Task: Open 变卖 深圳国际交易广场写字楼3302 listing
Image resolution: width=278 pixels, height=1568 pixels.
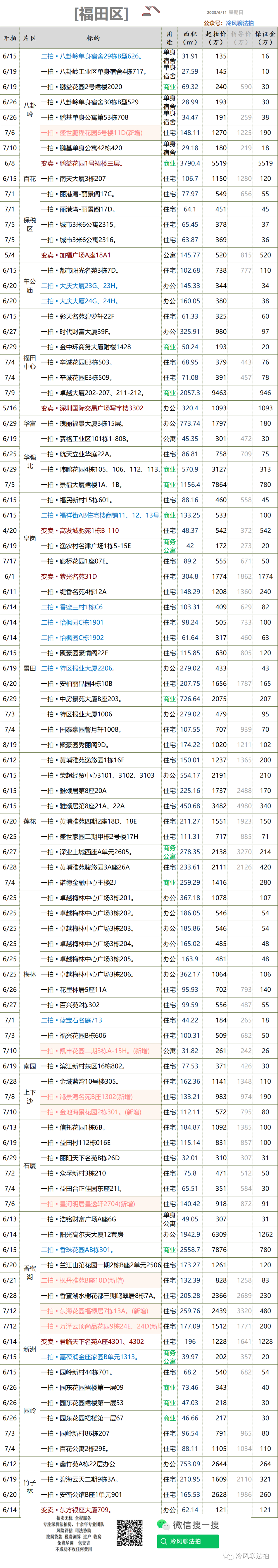Action: click(92, 408)
